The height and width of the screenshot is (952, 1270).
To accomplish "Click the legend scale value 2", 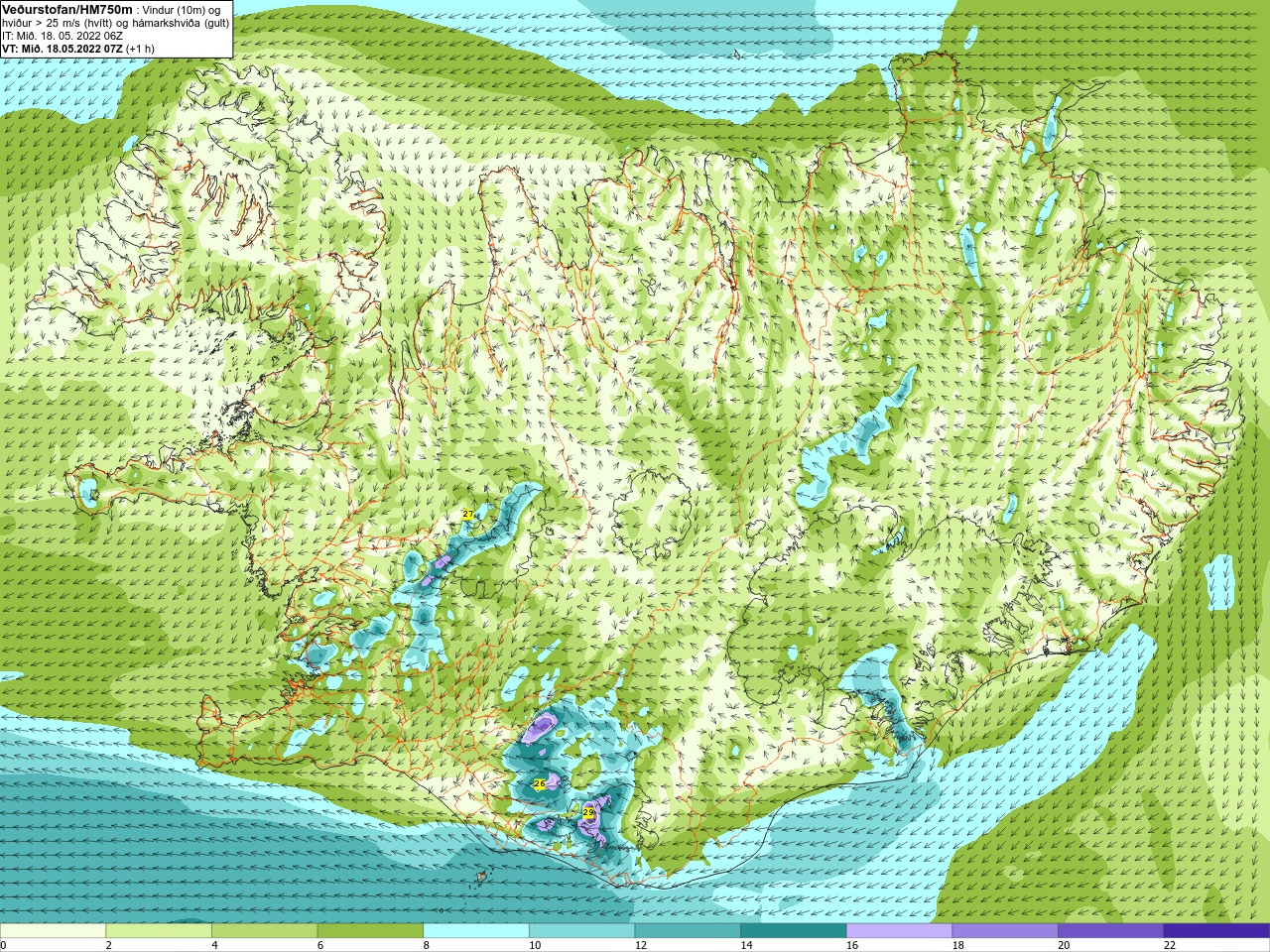I will [x=109, y=945].
